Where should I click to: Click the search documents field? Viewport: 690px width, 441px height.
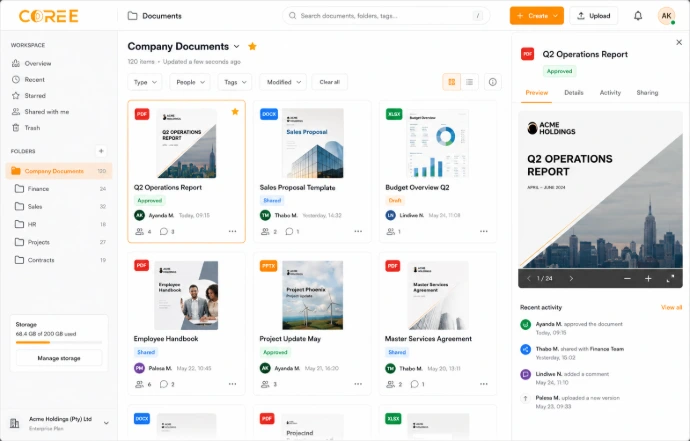386,16
